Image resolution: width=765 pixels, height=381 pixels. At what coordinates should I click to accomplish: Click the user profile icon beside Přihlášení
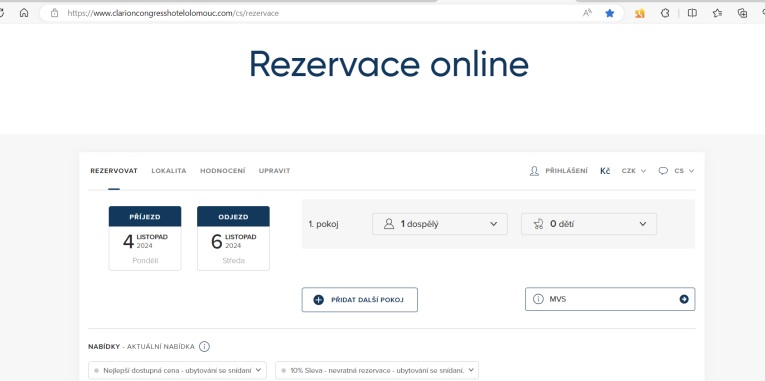pyautogui.click(x=534, y=171)
